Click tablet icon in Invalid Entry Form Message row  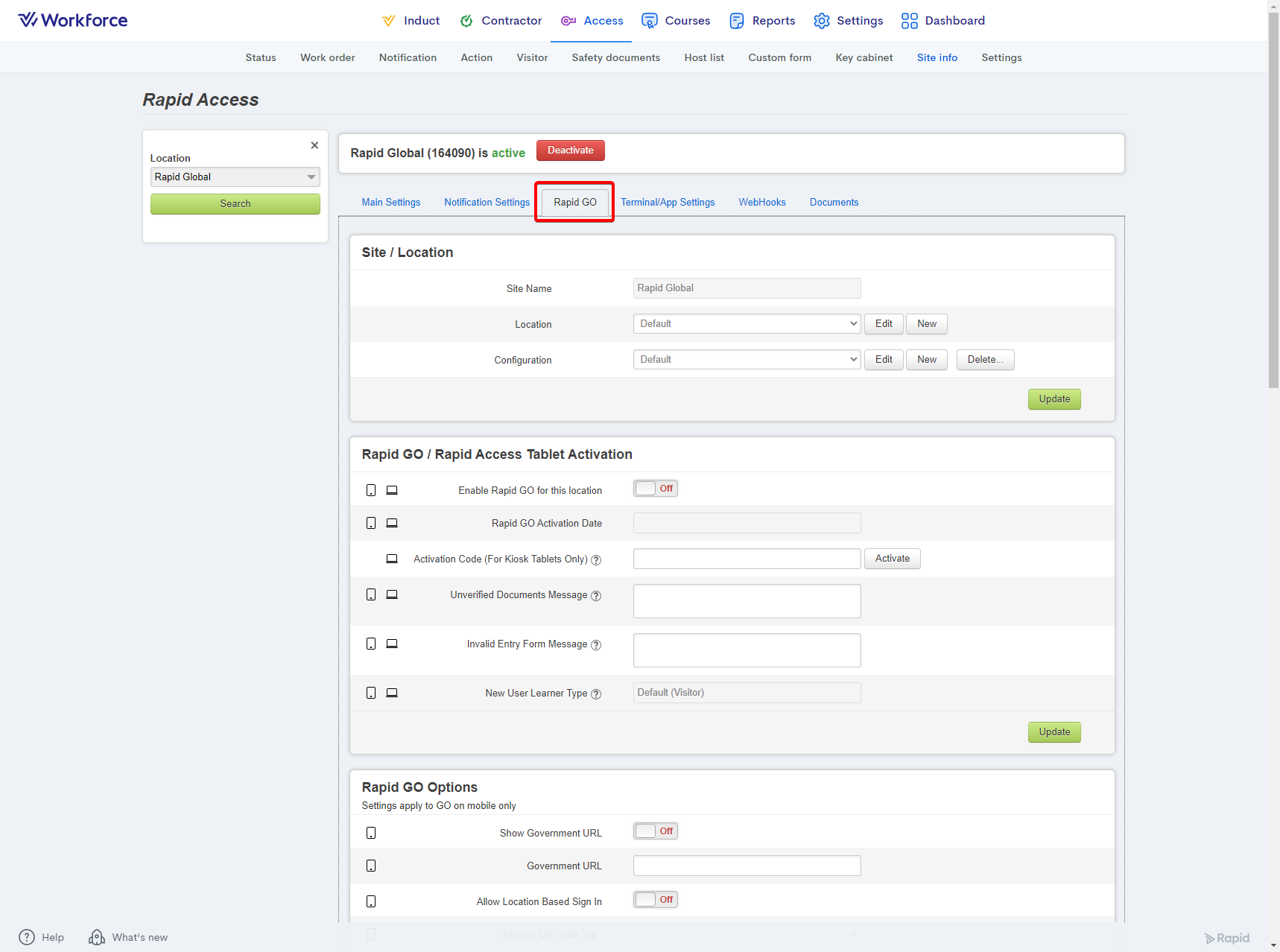pyautogui.click(x=392, y=644)
